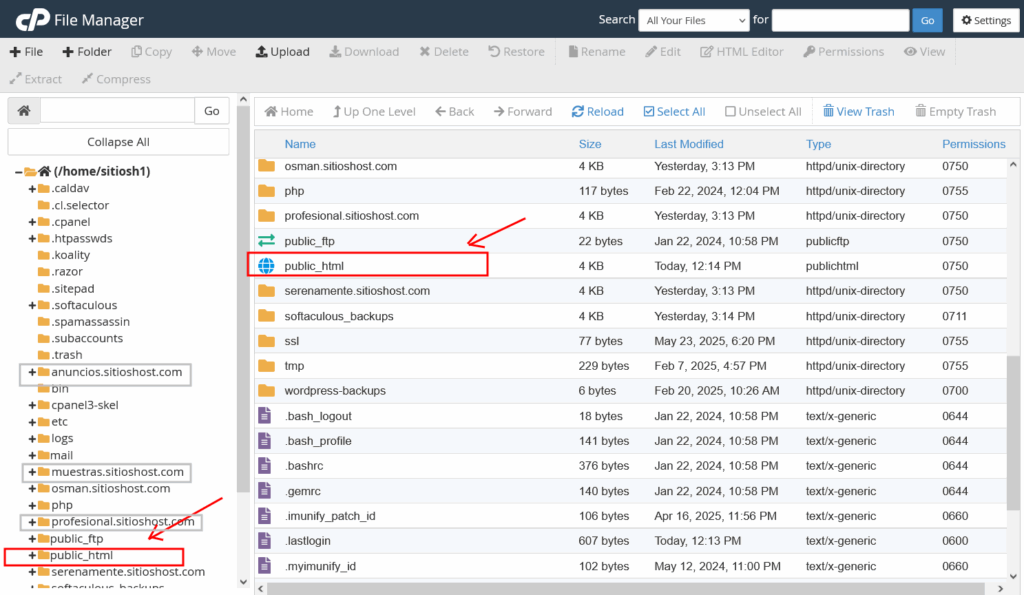Screen dimensions: 1024x595
Task: Go to Home in file navigation bar
Action: 289,112
